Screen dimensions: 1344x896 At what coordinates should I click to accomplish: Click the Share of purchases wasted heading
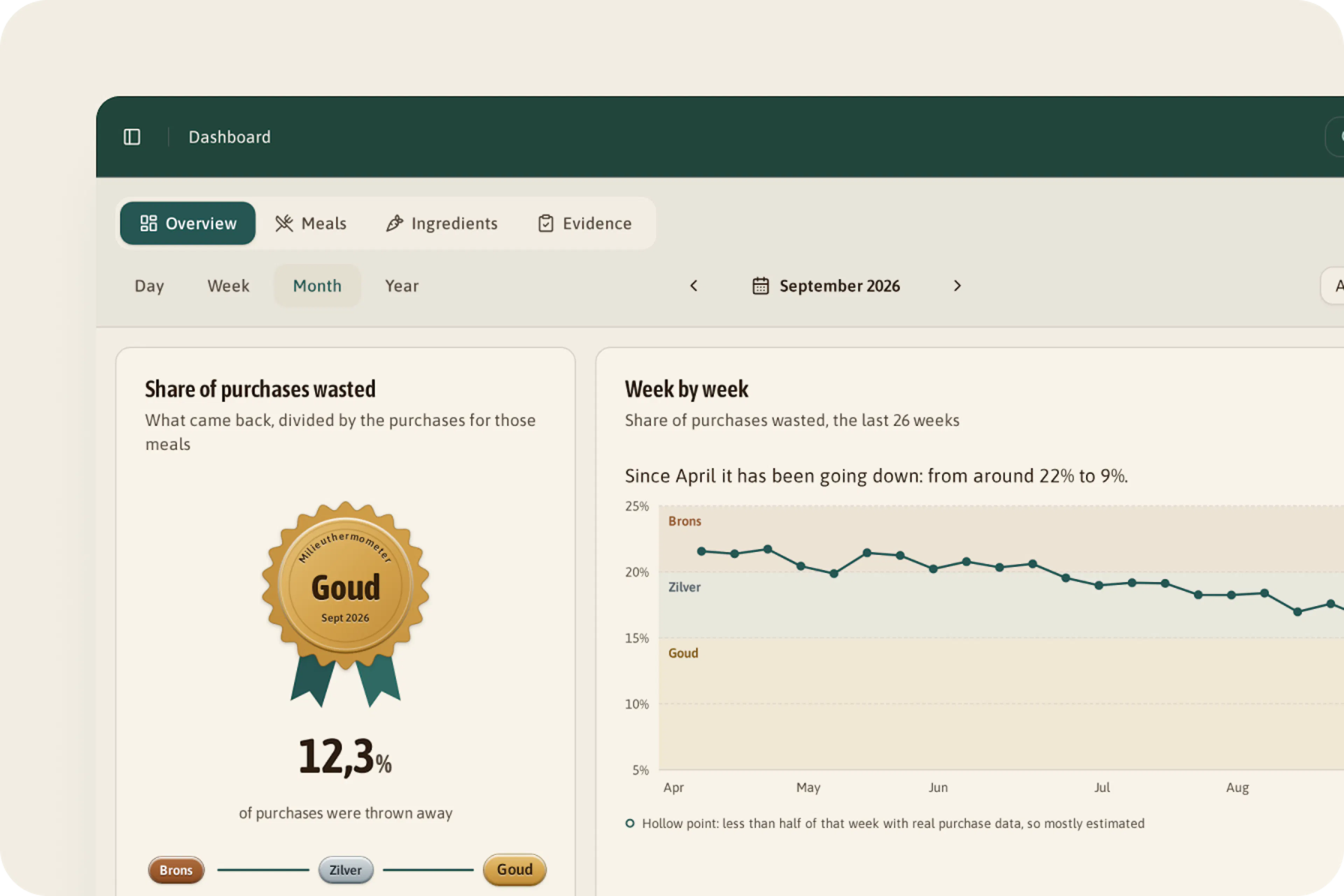point(260,389)
